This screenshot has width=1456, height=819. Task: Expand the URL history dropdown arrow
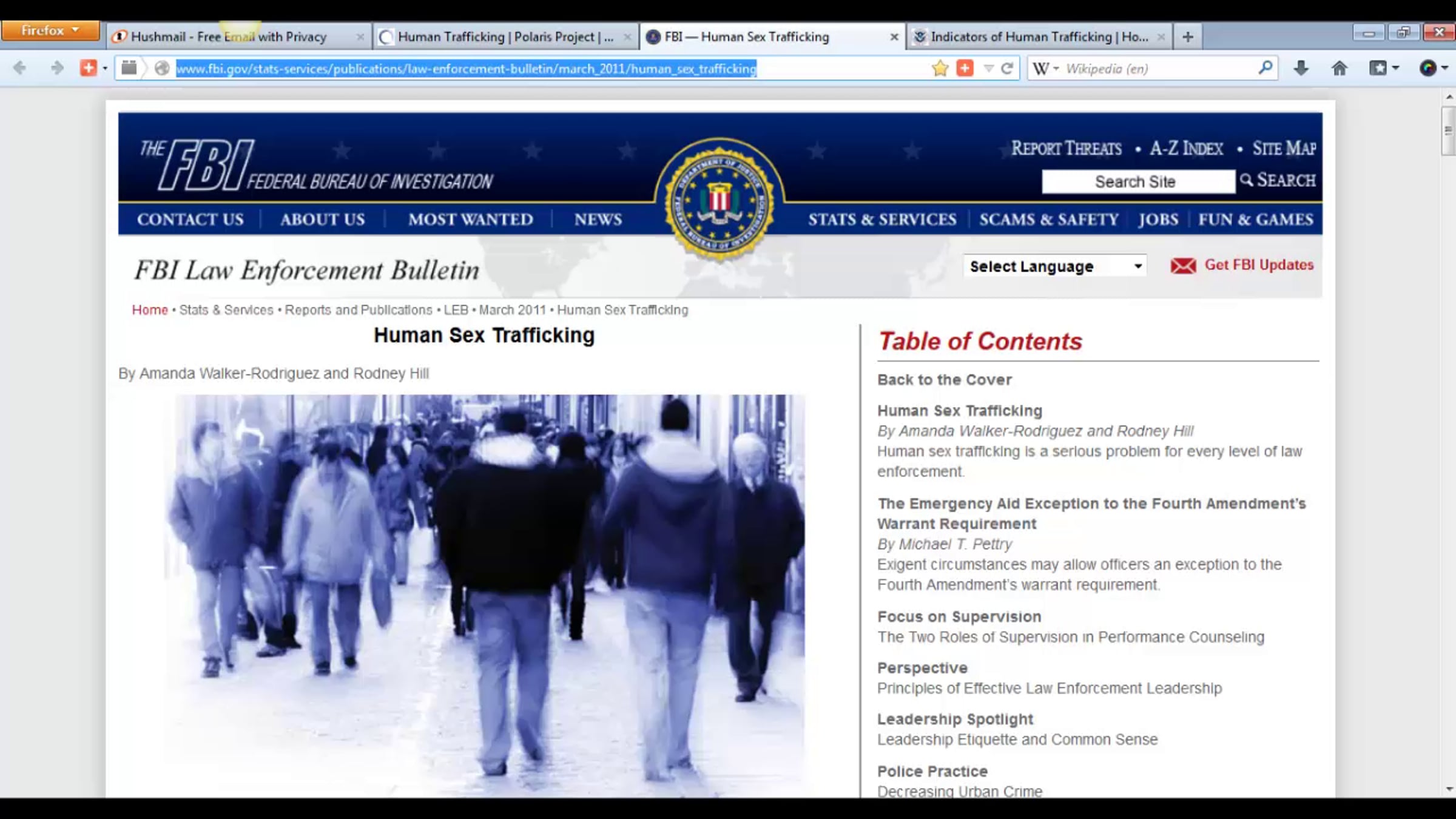pos(988,69)
